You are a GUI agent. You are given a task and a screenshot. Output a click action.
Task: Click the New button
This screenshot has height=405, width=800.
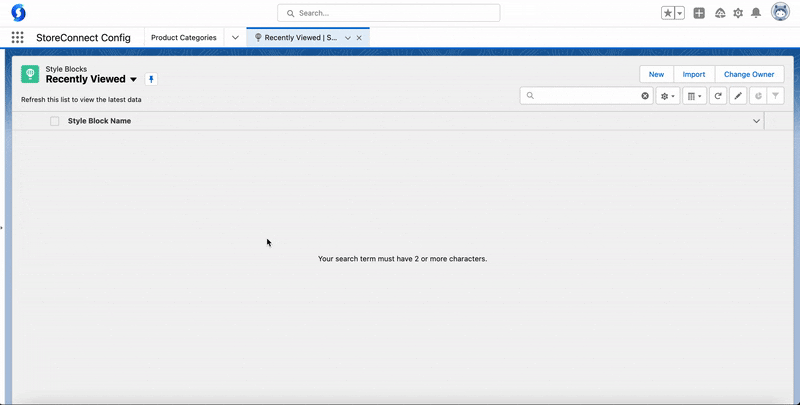(657, 74)
